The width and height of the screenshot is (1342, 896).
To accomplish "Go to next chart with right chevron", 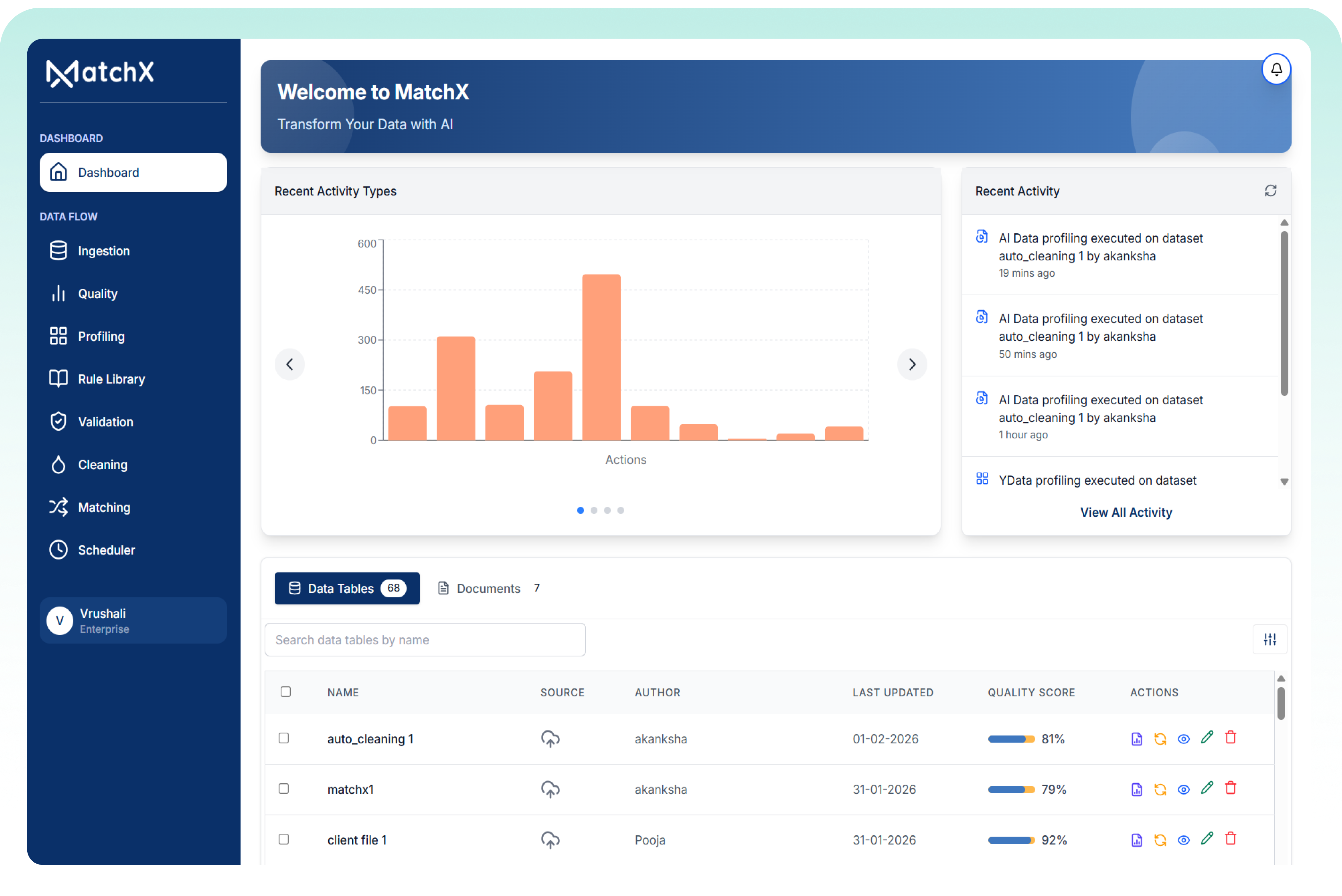I will point(912,364).
